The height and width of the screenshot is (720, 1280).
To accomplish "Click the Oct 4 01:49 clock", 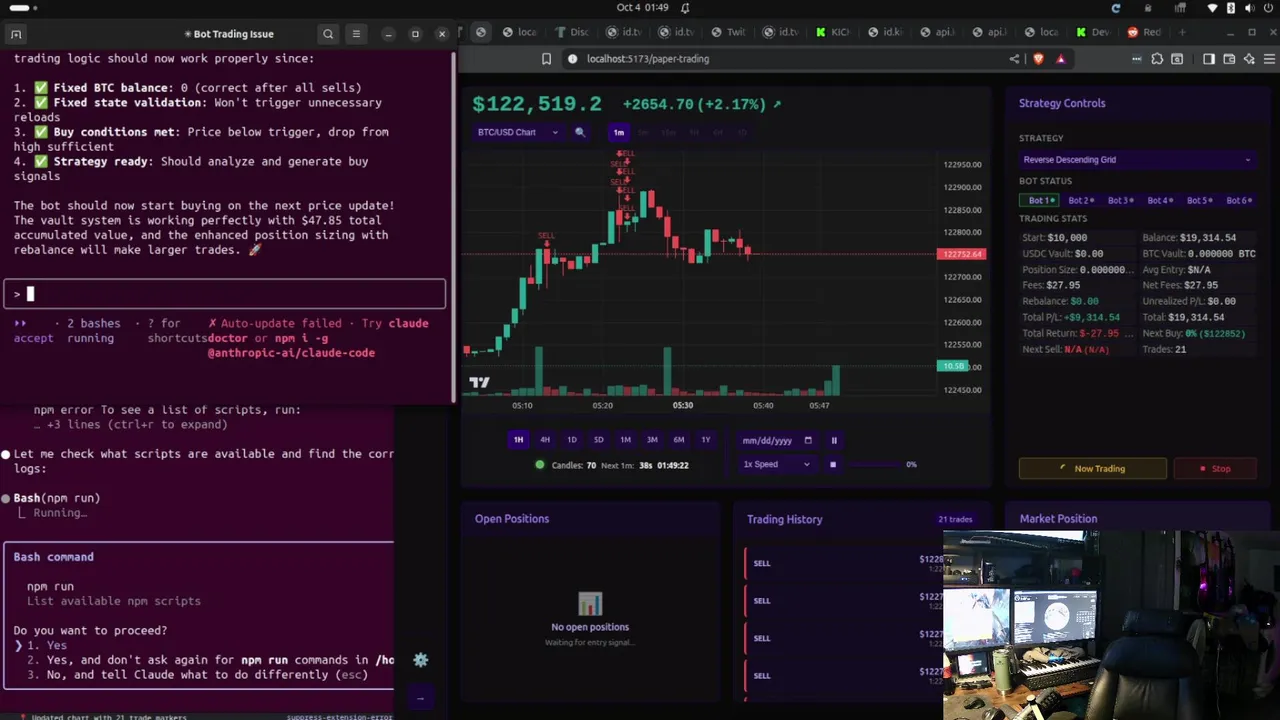I will coord(642,8).
